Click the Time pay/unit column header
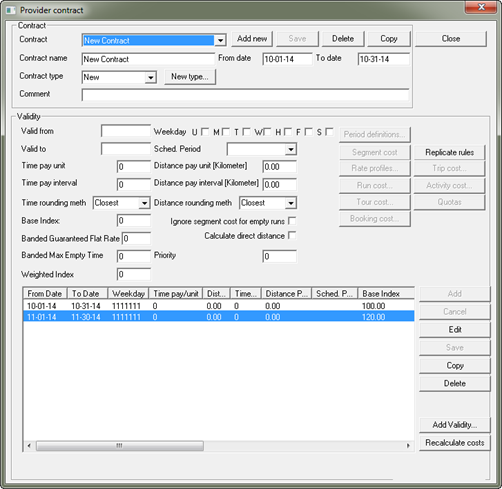 pos(176,294)
